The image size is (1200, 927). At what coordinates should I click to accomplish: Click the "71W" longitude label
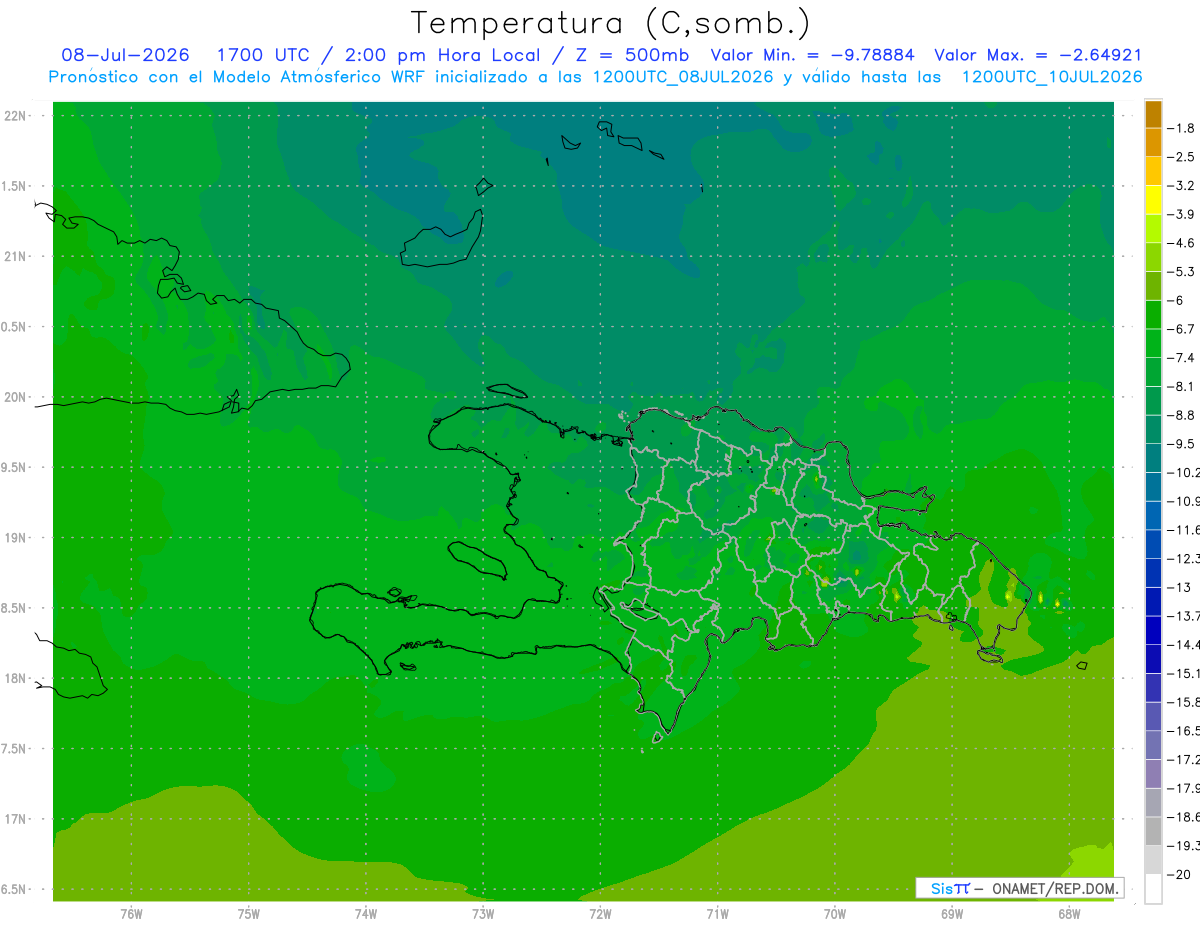pyautogui.click(x=717, y=913)
